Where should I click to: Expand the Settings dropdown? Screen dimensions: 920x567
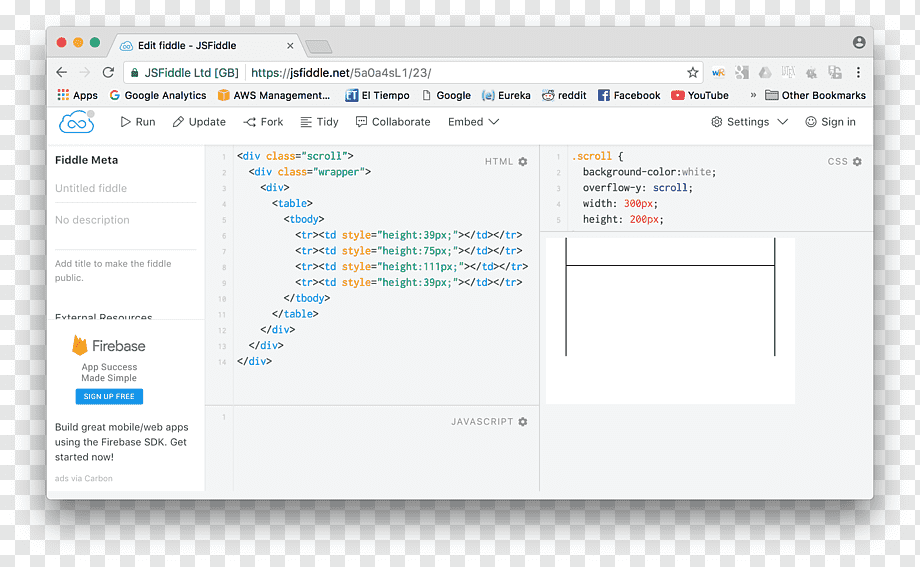pos(749,122)
